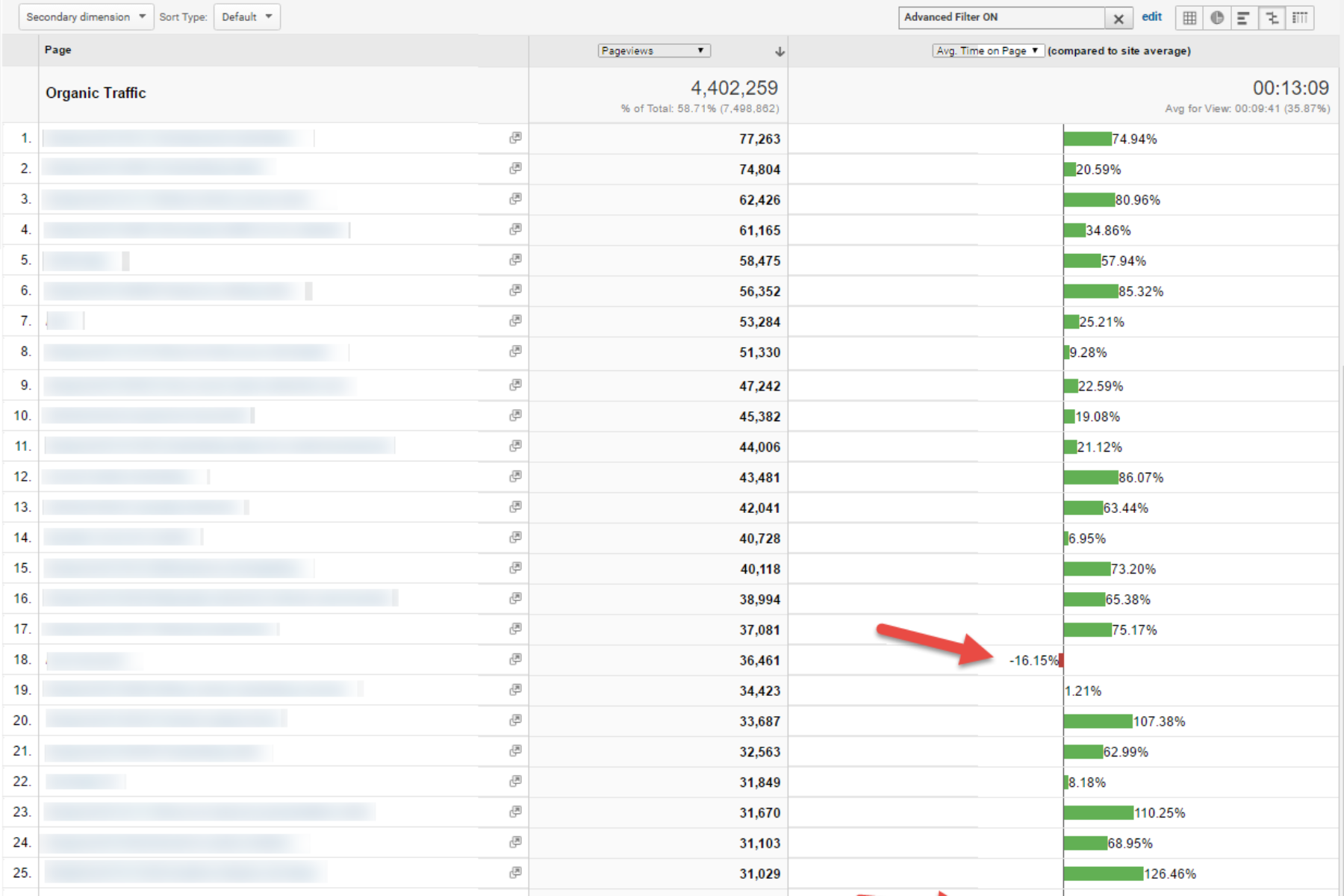Image resolution: width=1344 pixels, height=896 pixels.
Task: Change the Avg. Time on Page metric dropdown
Action: (x=987, y=51)
